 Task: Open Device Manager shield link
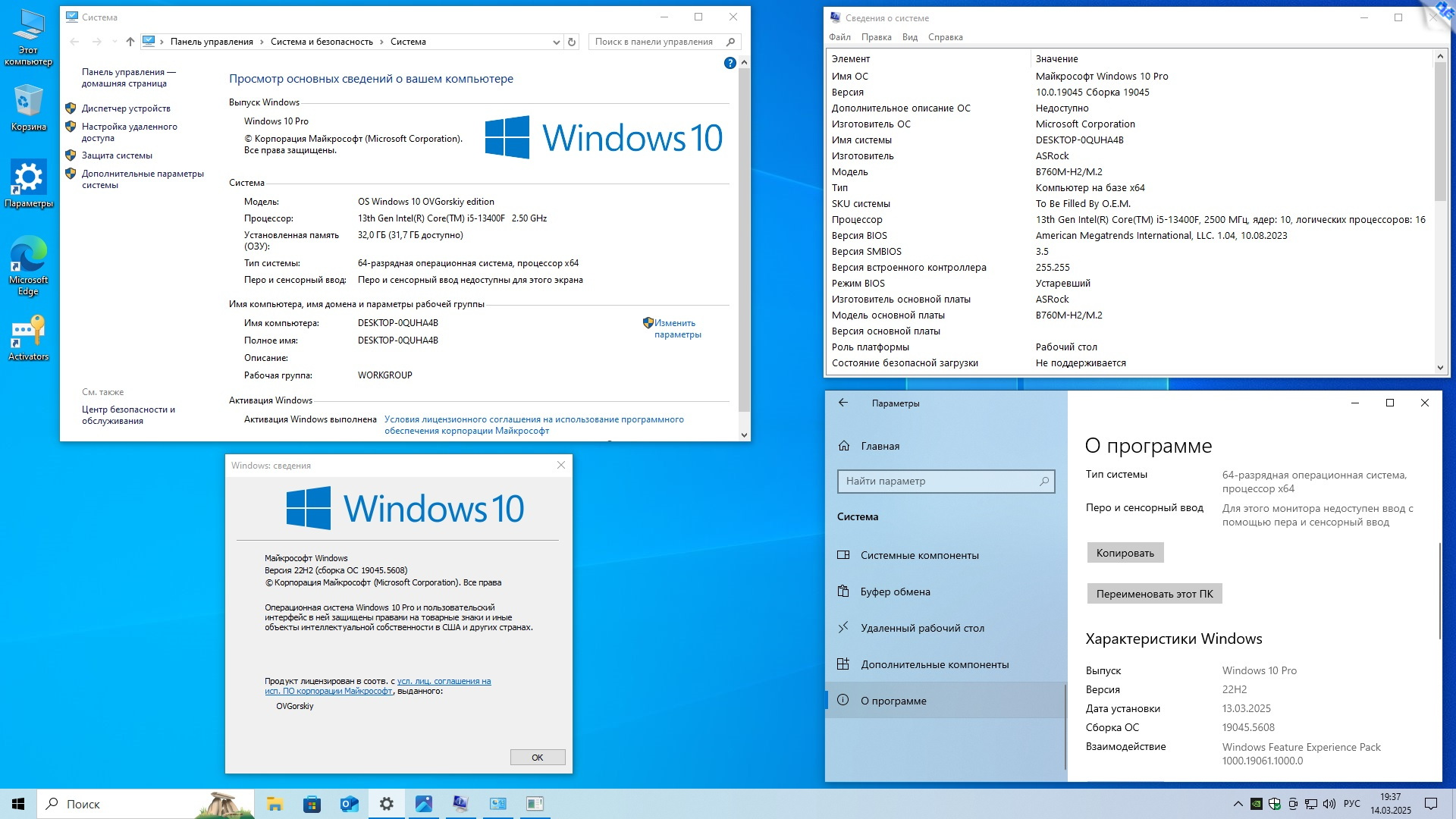(x=126, y=108)
